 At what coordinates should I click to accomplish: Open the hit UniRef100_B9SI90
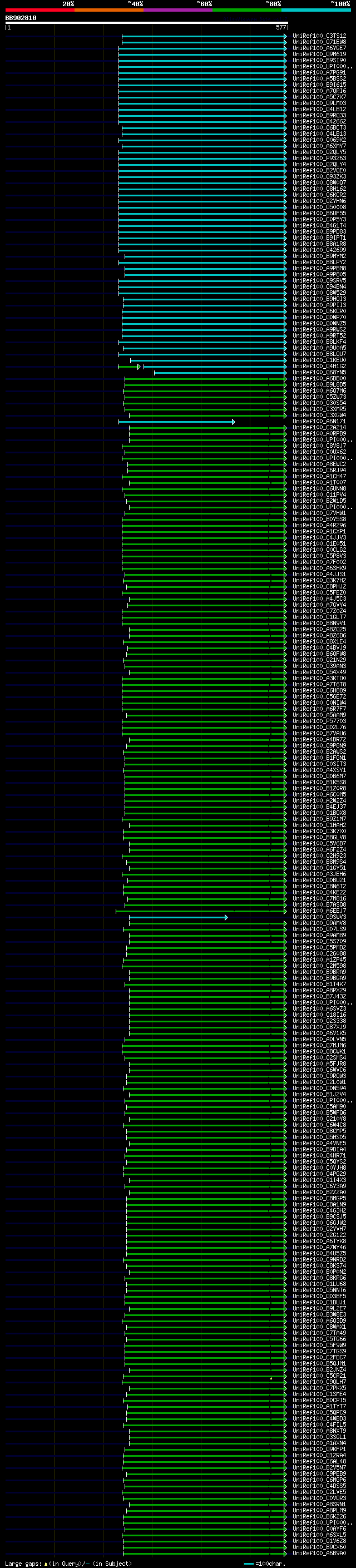pyautogui.click(x=319, y=61)
